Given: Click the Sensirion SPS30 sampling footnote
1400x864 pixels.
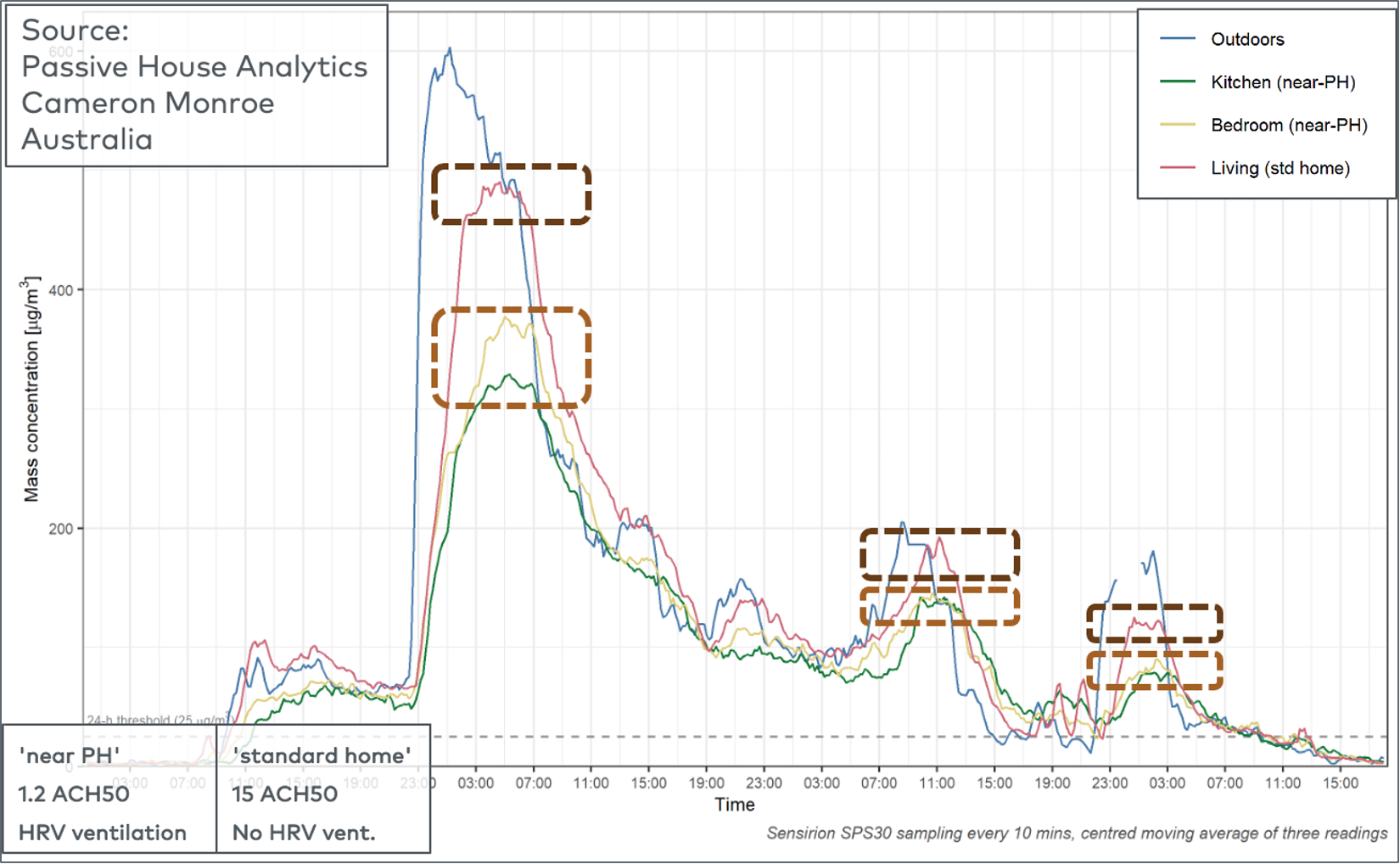Looking at the screenshot, I should pos(1076,833).
